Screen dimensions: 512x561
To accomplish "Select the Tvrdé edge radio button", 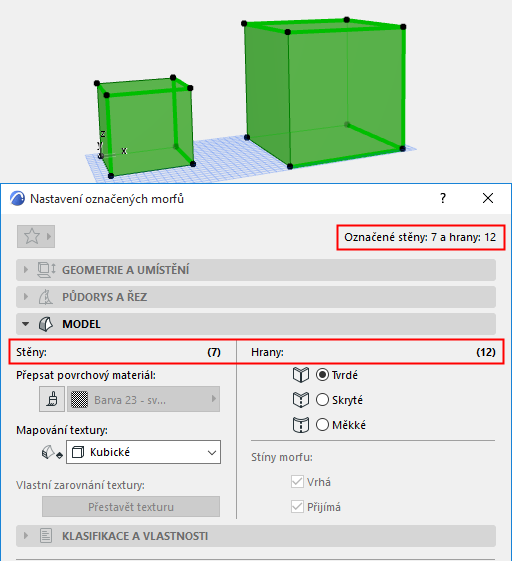I will click(322, 375).
